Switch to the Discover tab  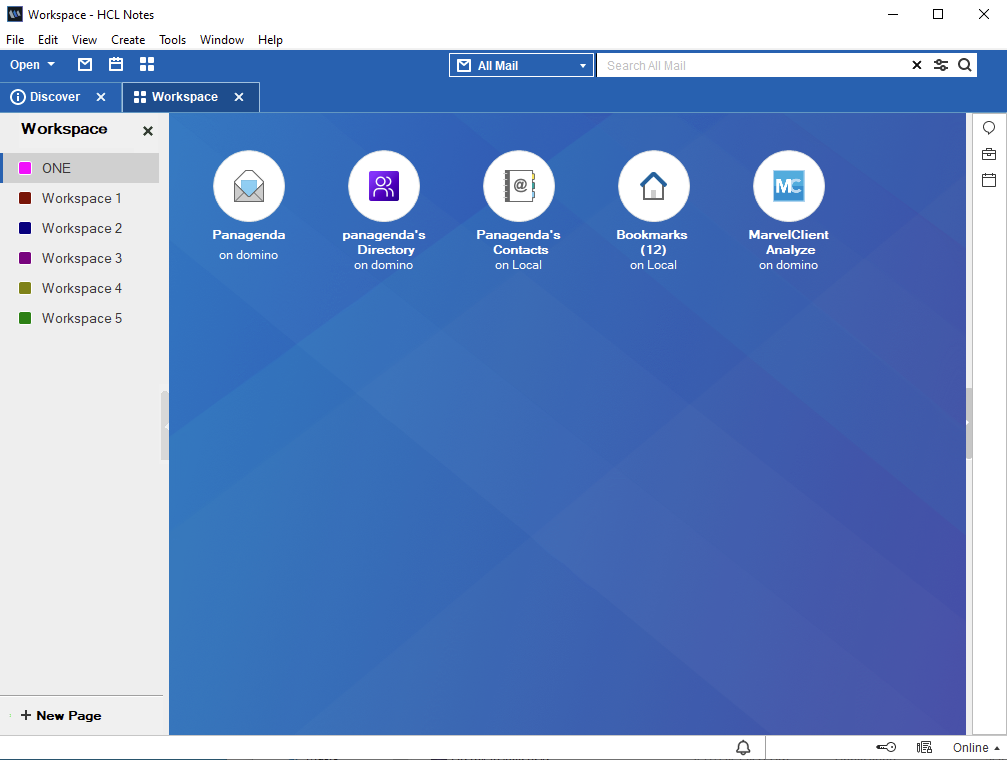coord(54,97)
